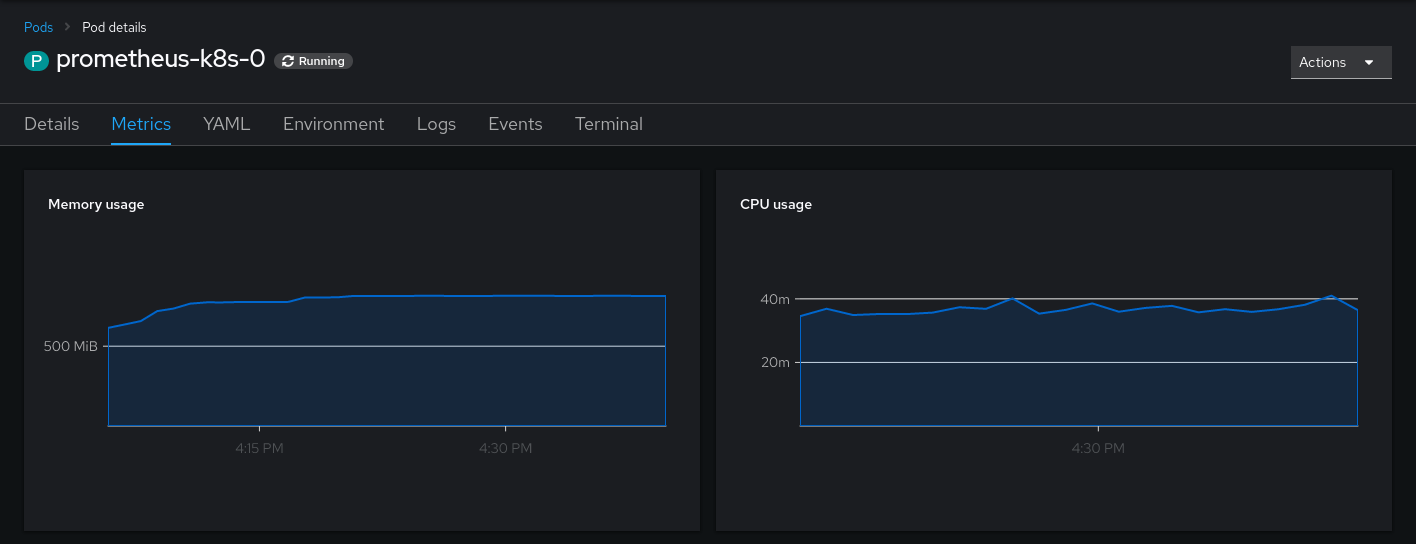Viewport: 1416px width, 544px height.
Task: View the Logs tab
Action: (x=436, y=124)
